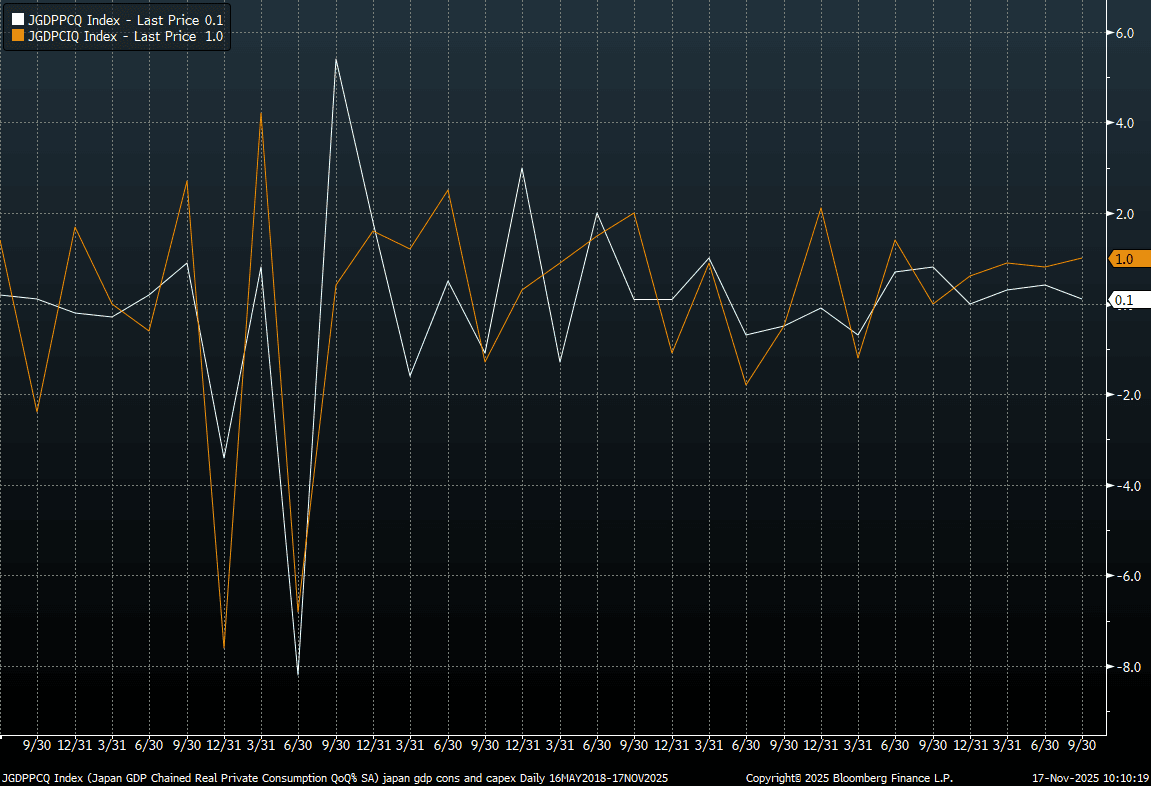The image size is (1151, 786).
Task: Click the white JGDPPCQ legend color swatch
Action: coord(17,20)
